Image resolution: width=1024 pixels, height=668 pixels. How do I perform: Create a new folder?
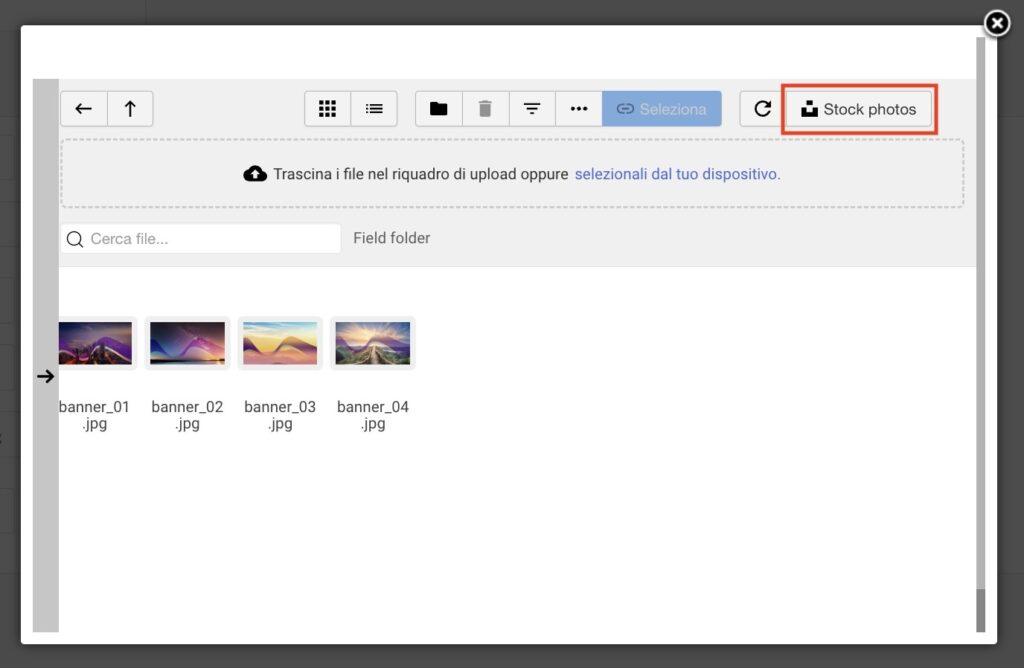tap(438, 108)
